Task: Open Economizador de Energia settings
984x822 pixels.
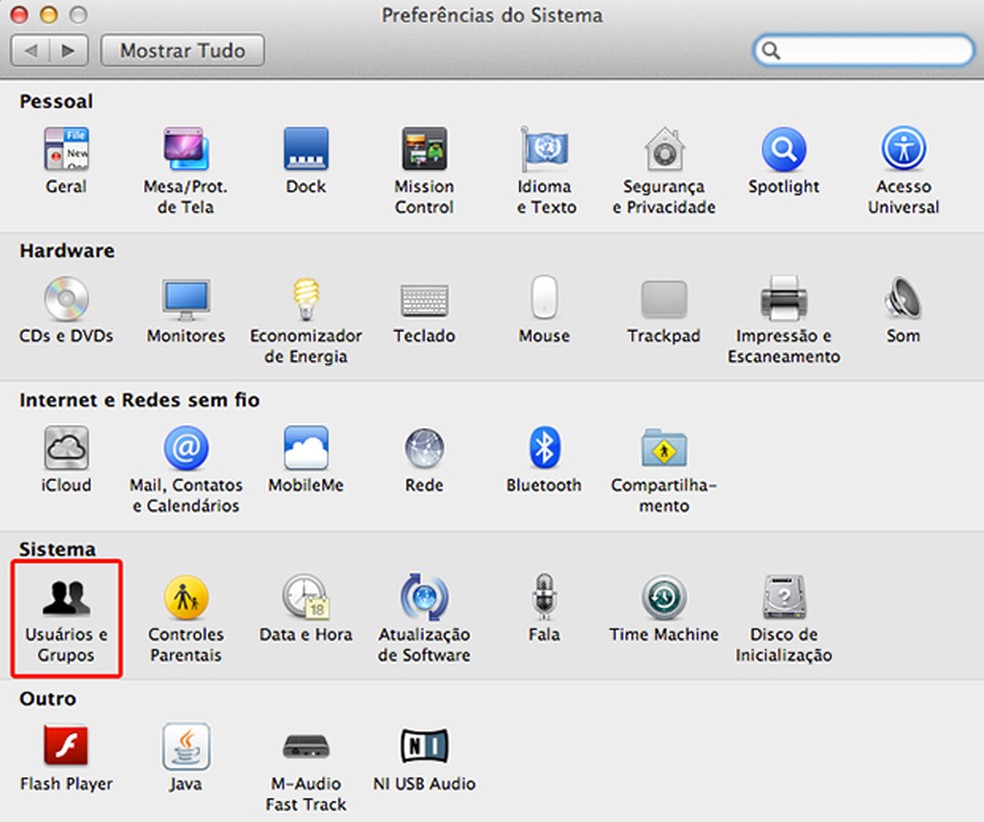Action: [306, 300]
